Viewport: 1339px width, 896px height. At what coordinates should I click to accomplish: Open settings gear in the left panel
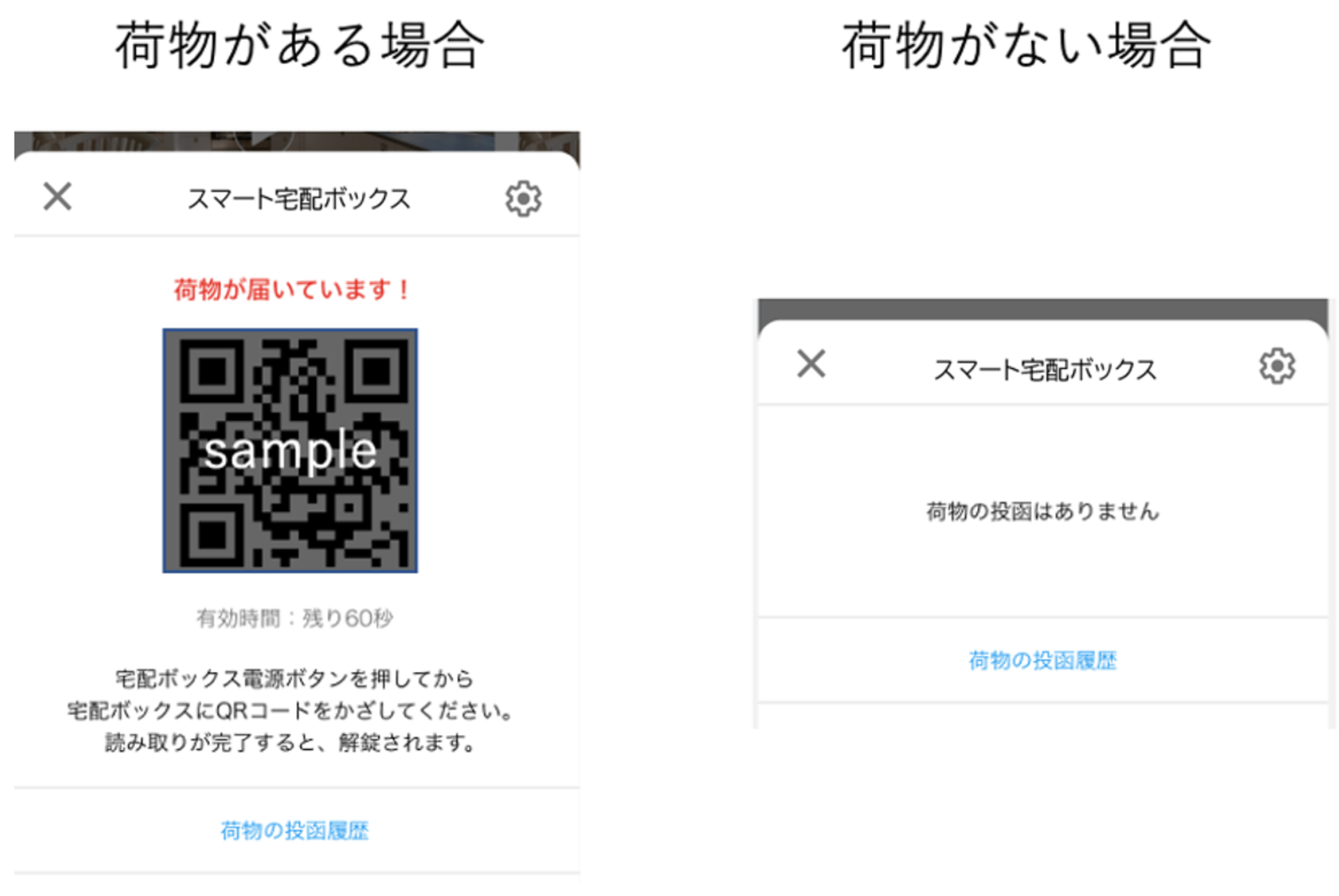click(x=523, y=198)
